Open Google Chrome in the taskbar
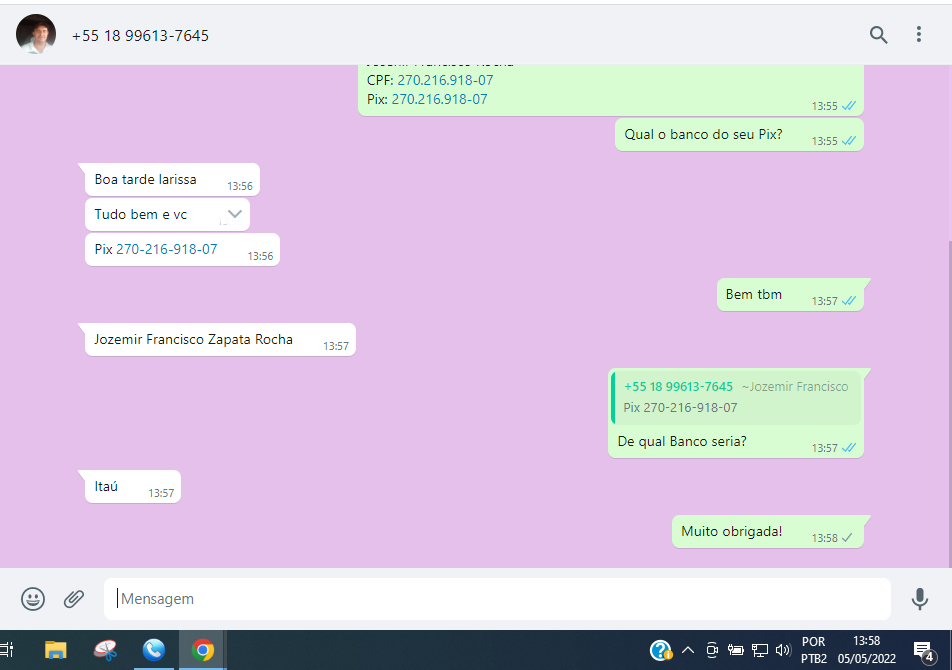 203,650
